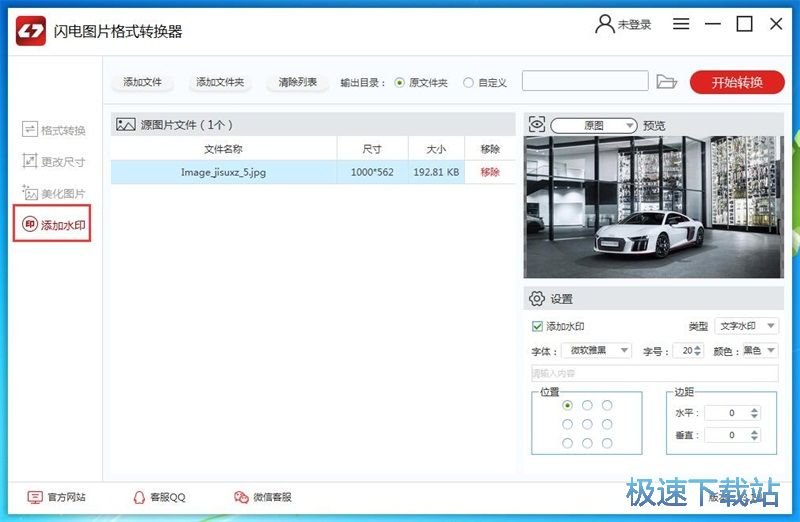
Task: Select top-center watermark position
Action: tap(587, 405)
